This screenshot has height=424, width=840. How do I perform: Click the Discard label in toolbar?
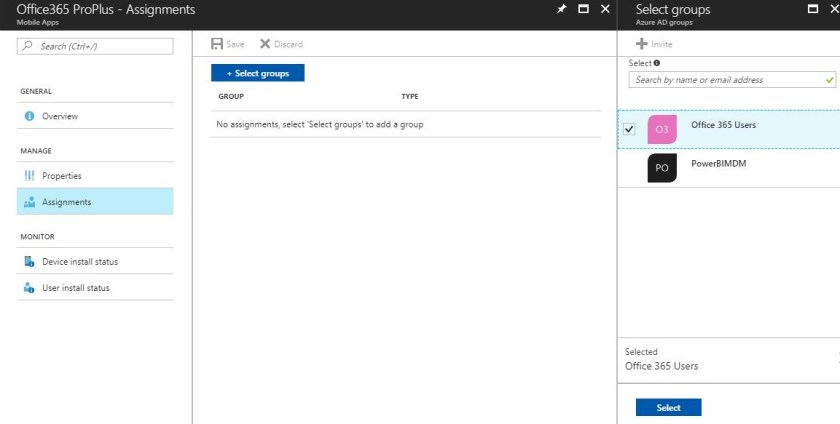click(x=289, y=44)
